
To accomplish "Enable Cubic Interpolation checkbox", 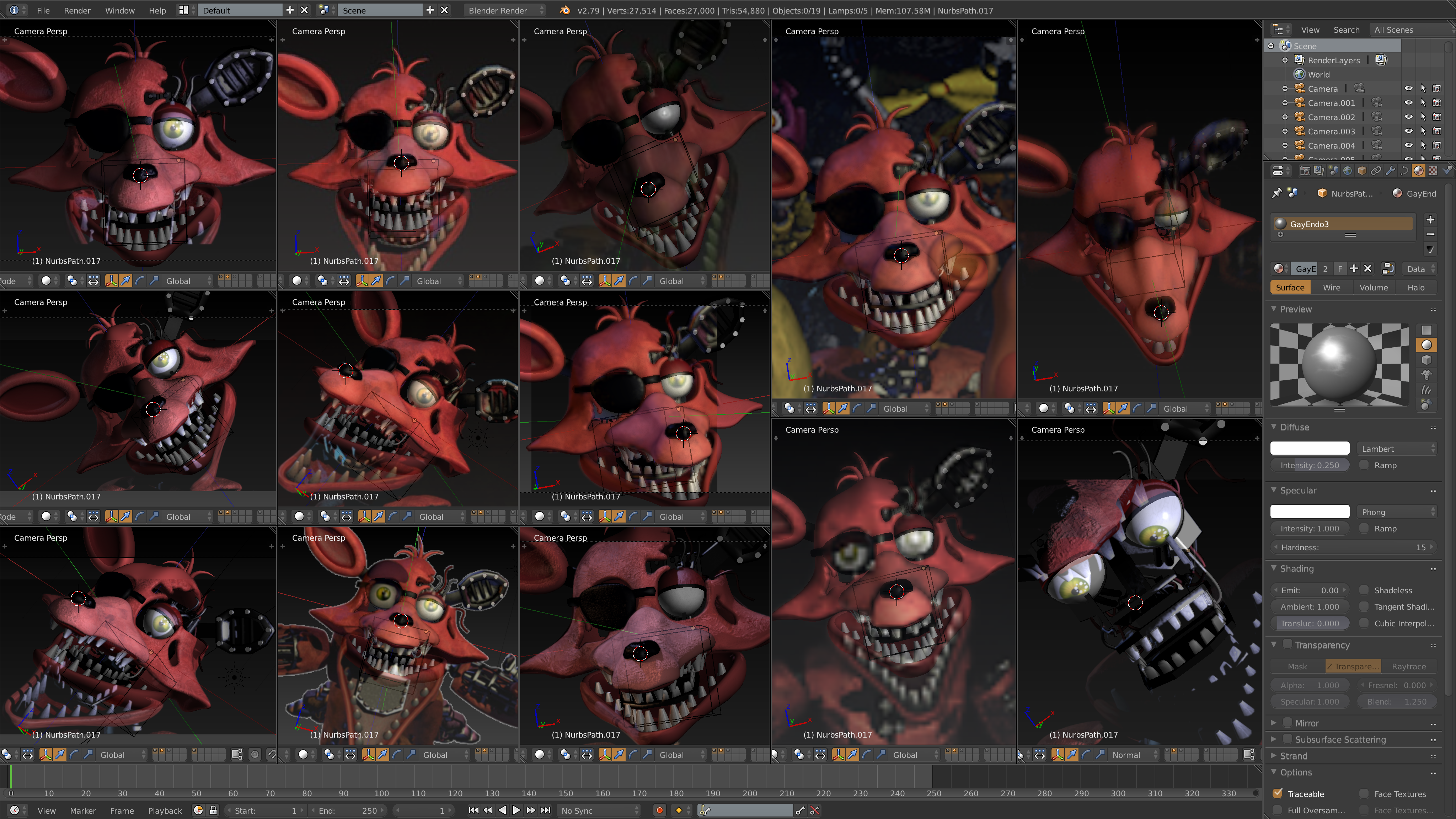I will pyautogui.click(x=1364, y=623).
